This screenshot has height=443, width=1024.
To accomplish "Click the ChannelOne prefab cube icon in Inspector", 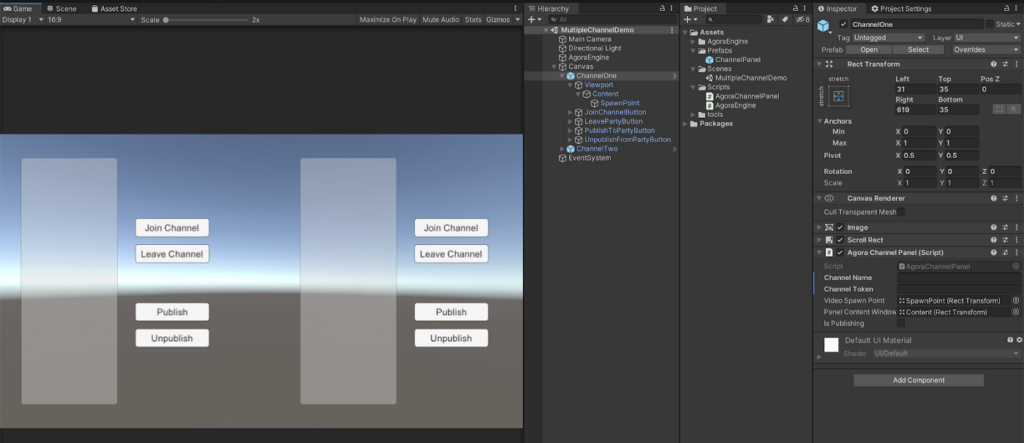I will coord(823,25).
